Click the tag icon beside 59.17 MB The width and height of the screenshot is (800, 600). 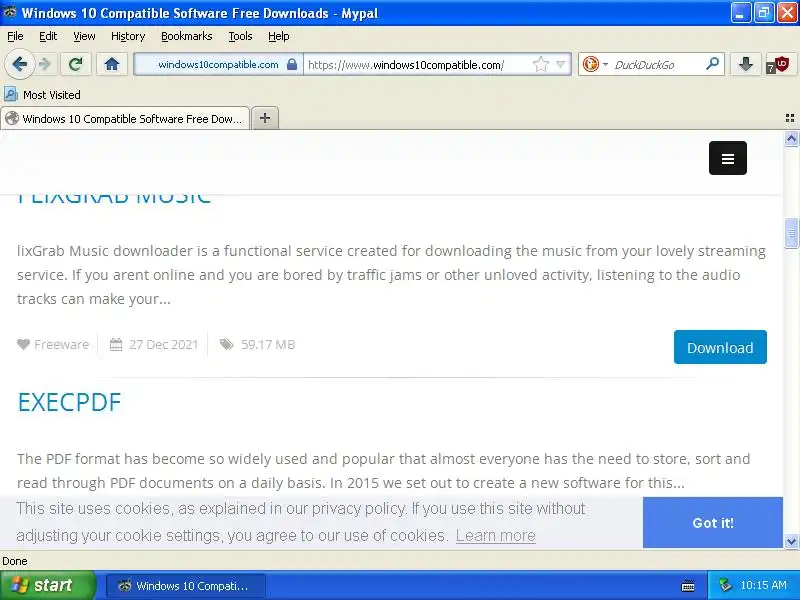(227, 344)
